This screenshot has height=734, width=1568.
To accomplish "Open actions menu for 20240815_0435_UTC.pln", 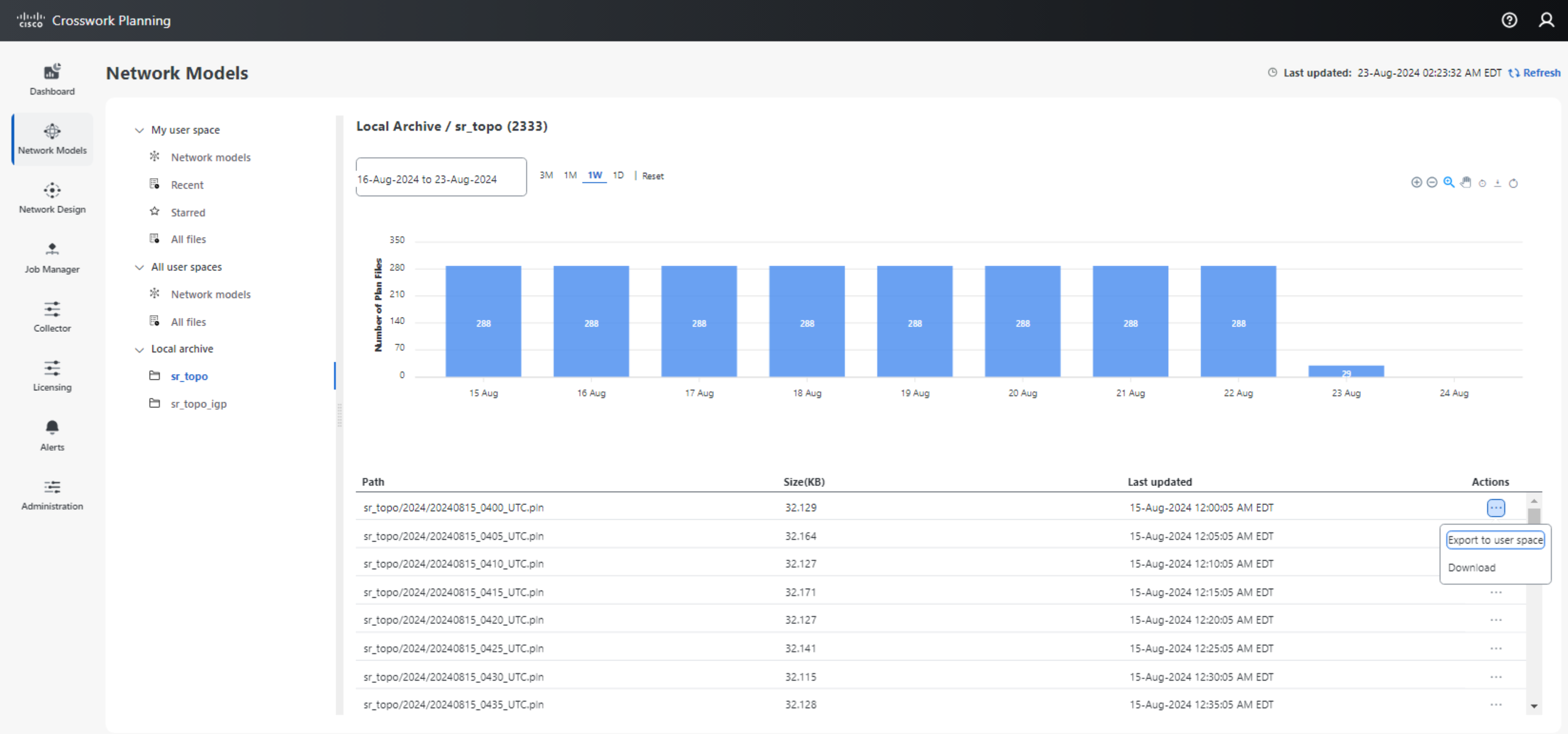I will [x=1496, y=705].
